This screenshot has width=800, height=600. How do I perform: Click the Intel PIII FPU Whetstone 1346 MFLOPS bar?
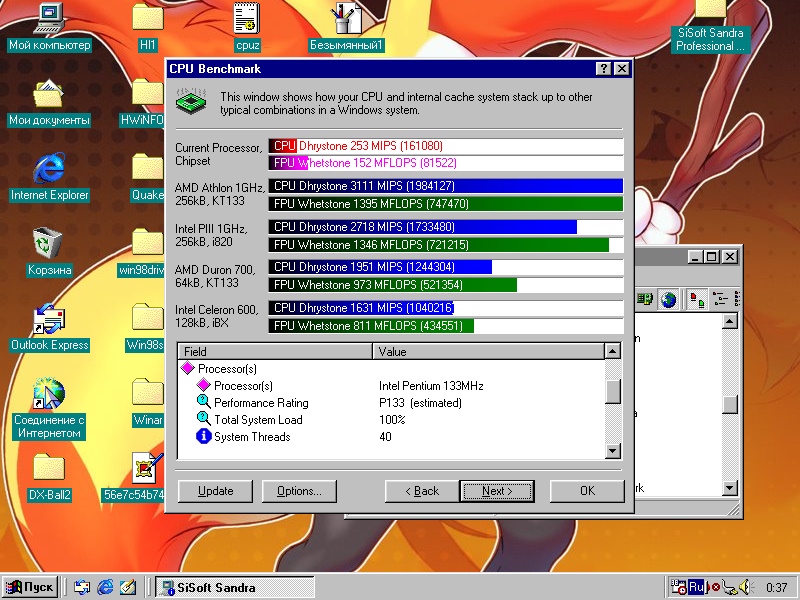(446, 244)
